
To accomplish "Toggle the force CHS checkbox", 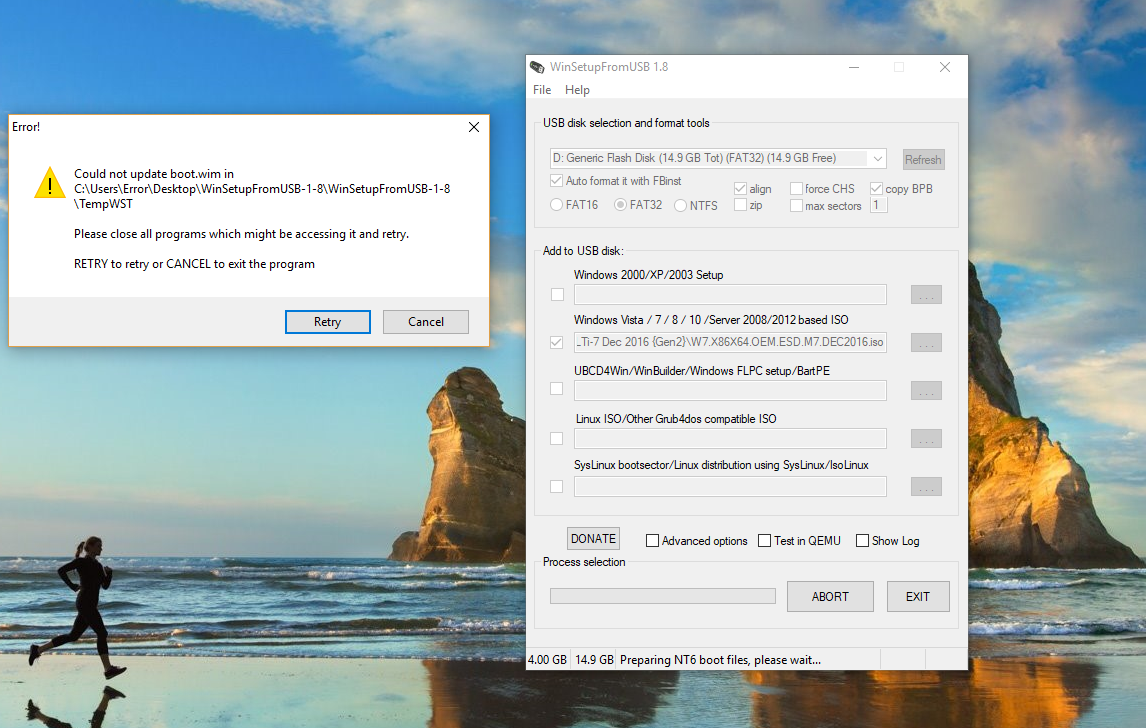I will coord(797,189).
